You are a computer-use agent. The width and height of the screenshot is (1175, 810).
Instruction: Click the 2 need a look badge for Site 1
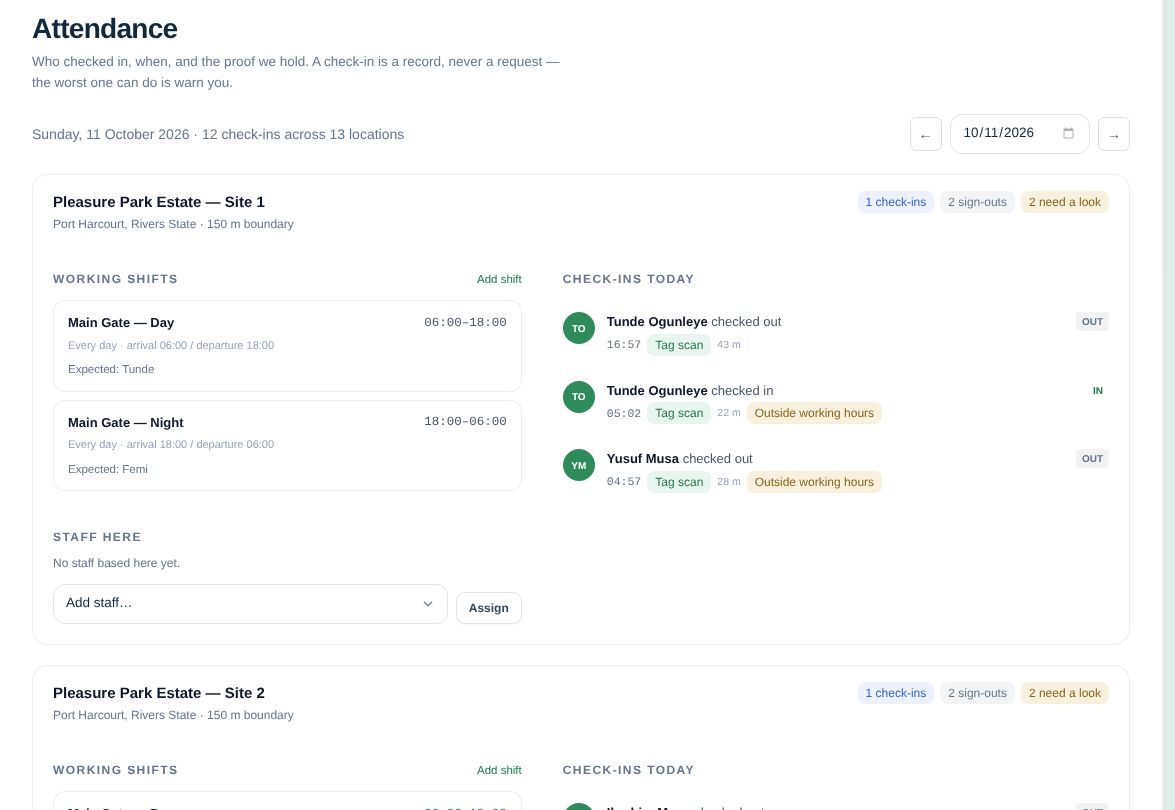click(1065, 202)
